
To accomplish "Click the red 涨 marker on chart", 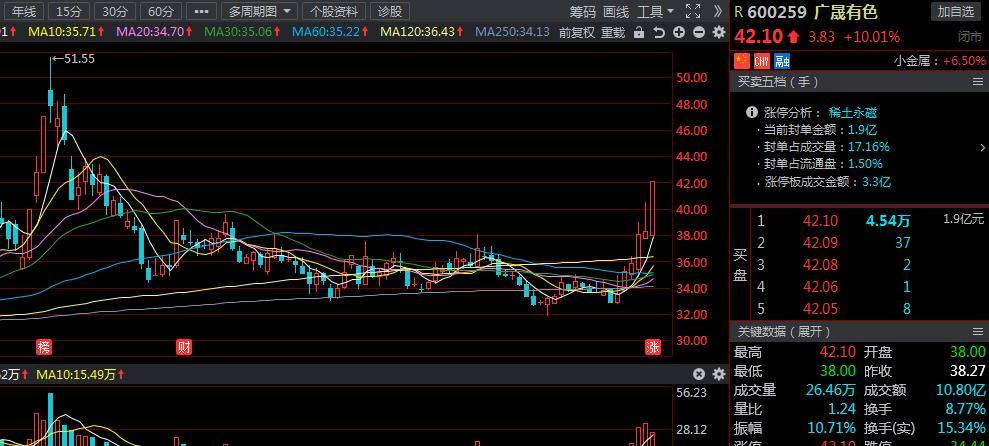I will coord(652,347).
